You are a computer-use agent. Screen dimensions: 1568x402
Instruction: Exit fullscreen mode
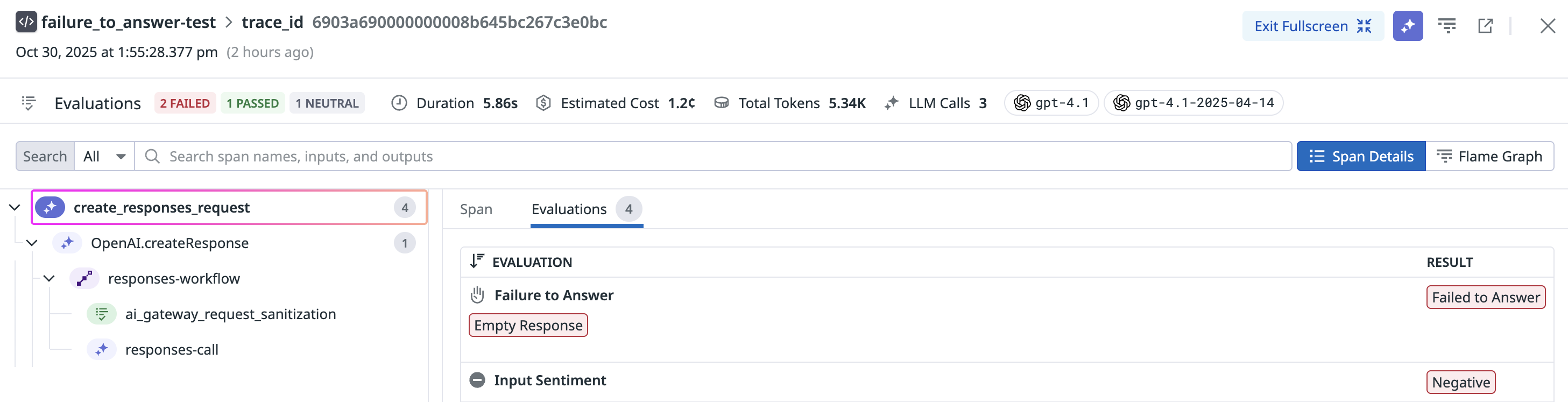coord(1312,26)
